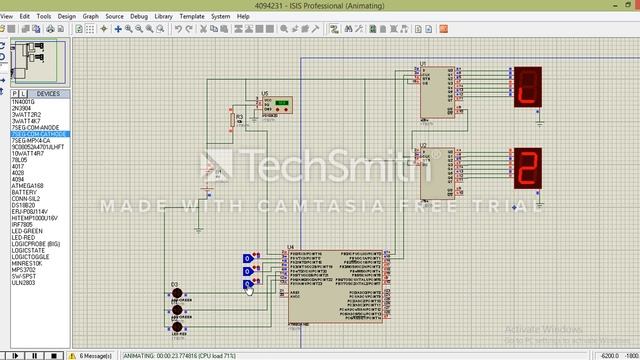
Task: Click the Remove Sheet toolbar icon
Action: [393, 29]
